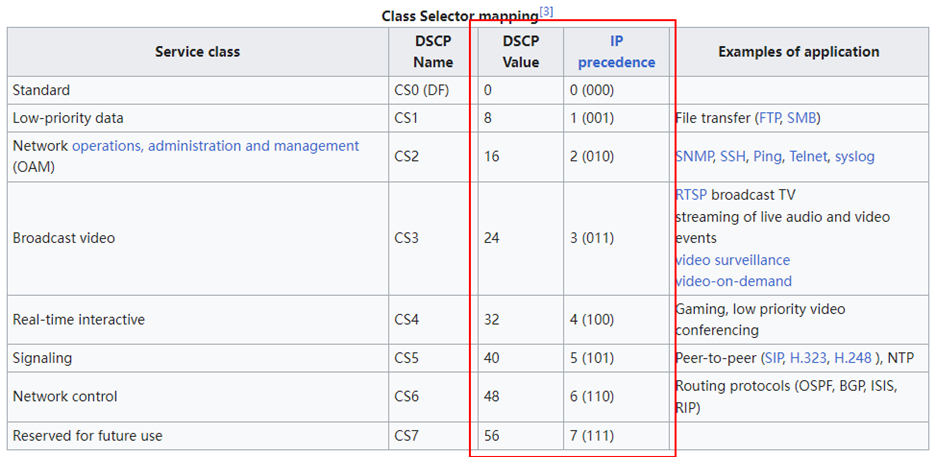Follow the FTP link
This screenshot has width=936, height=457.
[x=770, y=118]
